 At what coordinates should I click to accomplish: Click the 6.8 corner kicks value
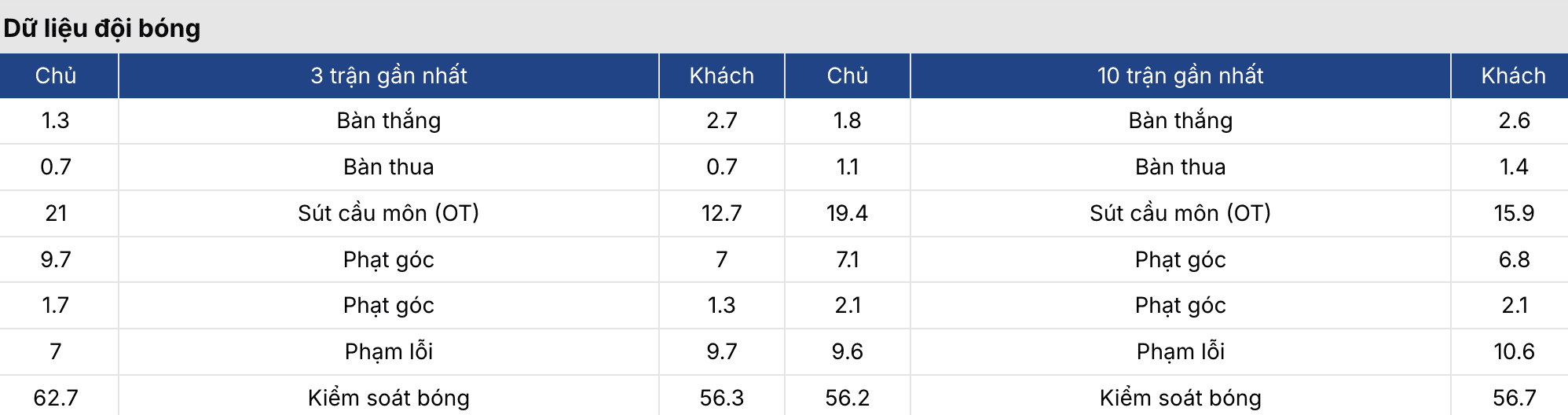(1513, 259)
